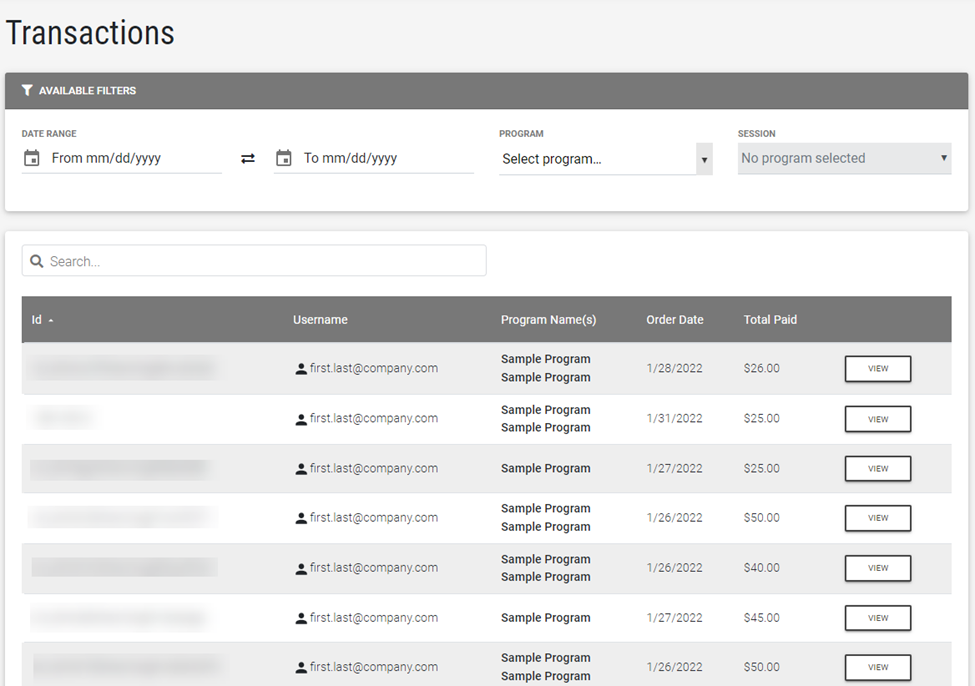This screenshot has height=686, width=975.
Task: Sort by Total Paid column header
Action: pyautogui.click(x=770, y=320)
